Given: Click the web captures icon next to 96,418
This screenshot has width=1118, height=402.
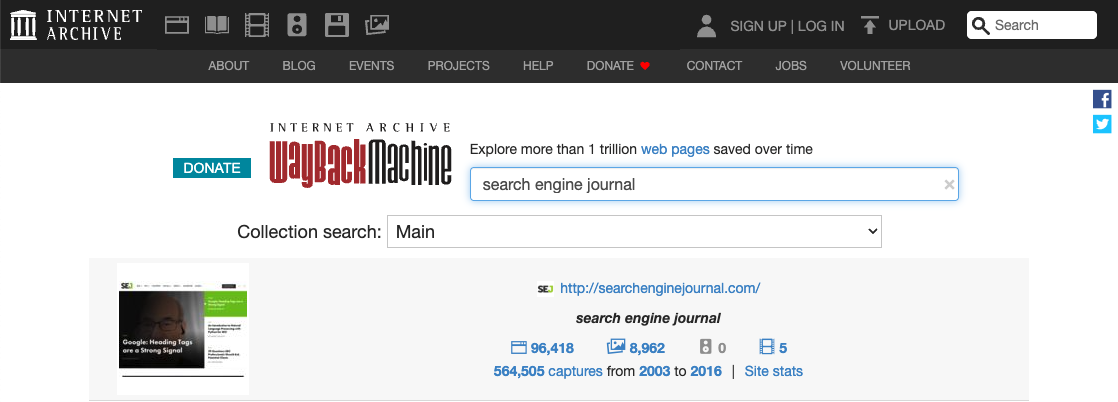Looking at the screenshot, I should pos(518,348).
